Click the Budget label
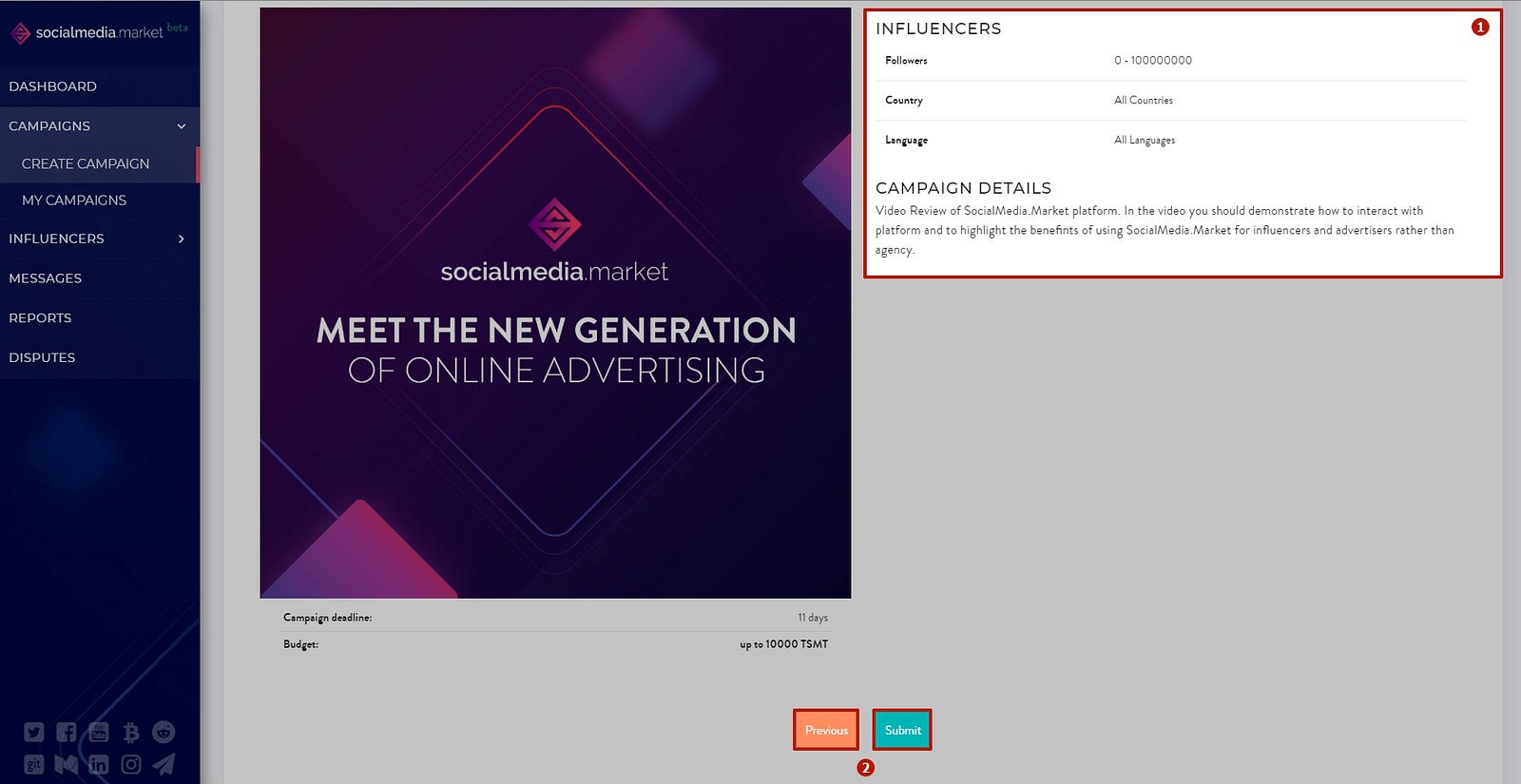1521x784 pixels. click(300, 644)
